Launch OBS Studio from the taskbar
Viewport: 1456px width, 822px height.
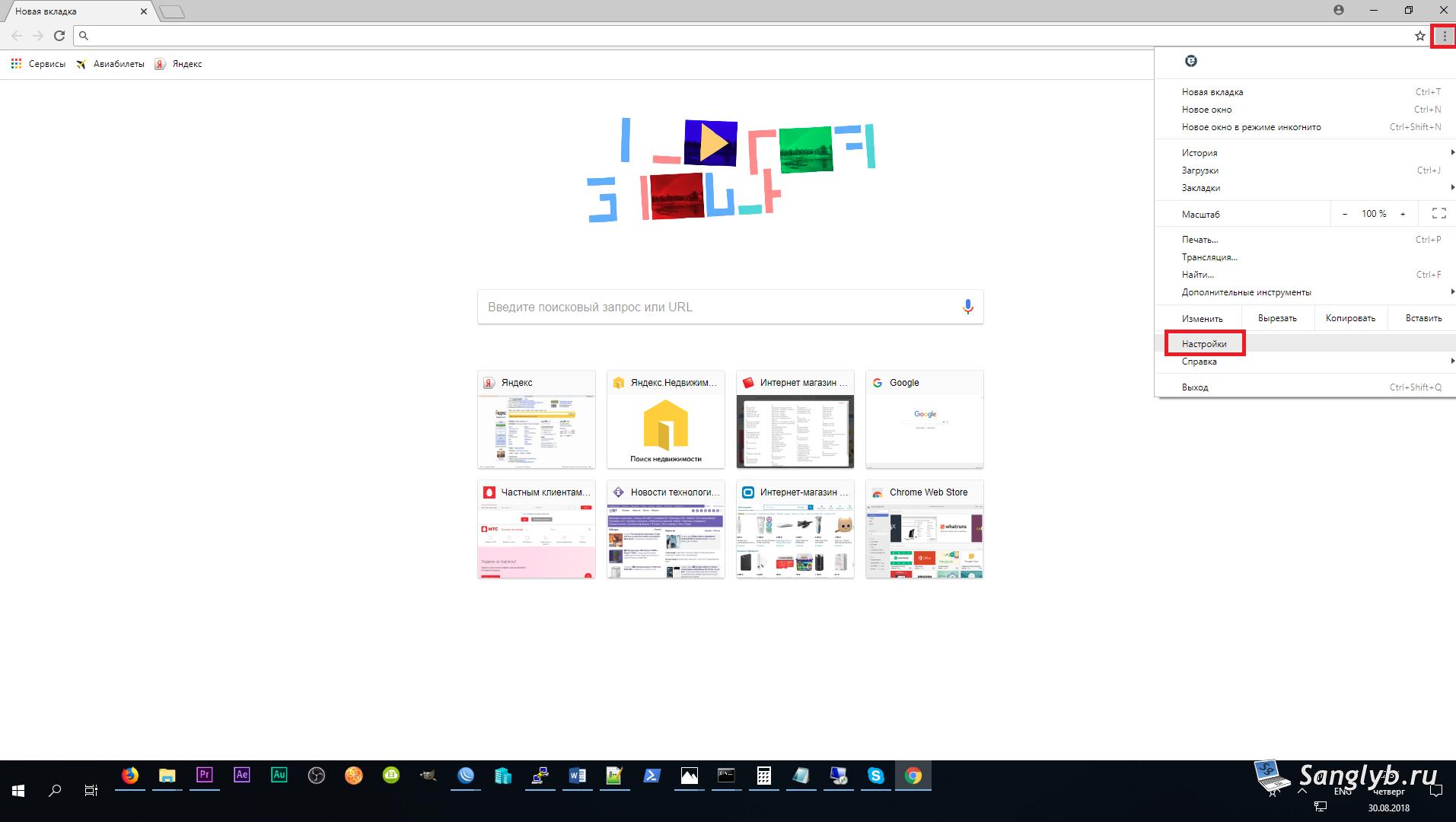click(x=316, y=776)
